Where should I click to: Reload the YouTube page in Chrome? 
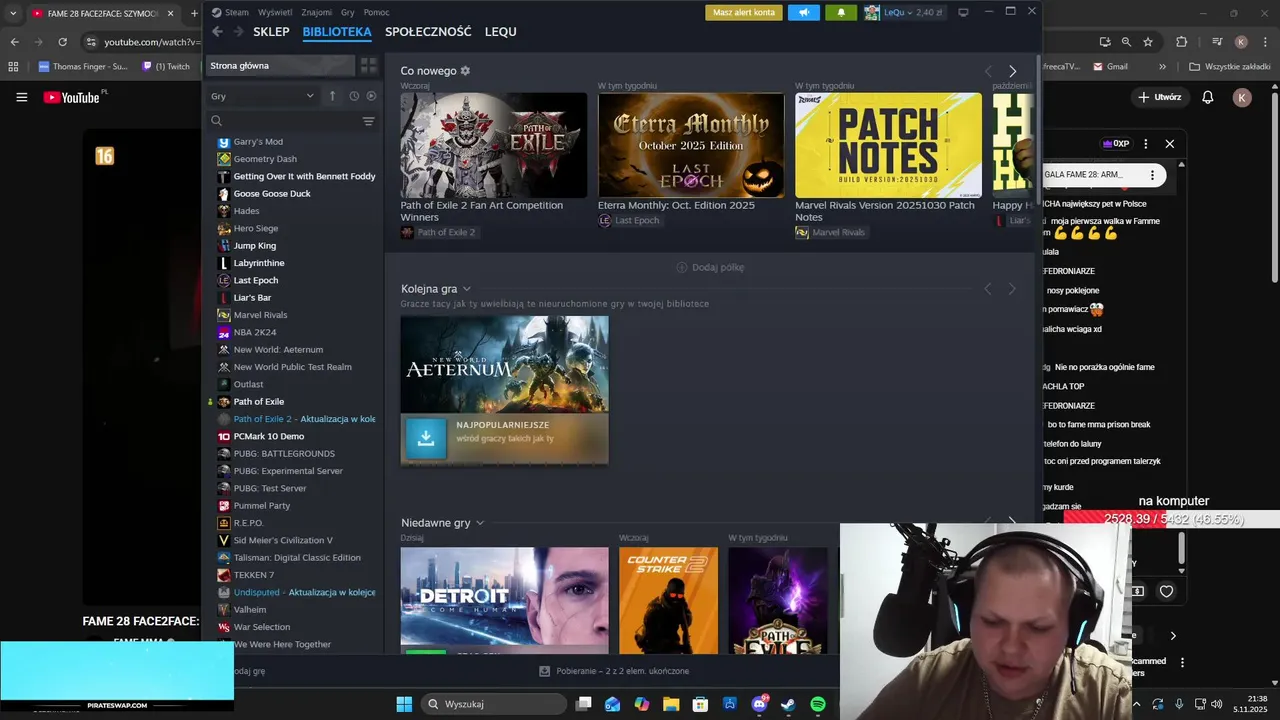click(62, 42)
